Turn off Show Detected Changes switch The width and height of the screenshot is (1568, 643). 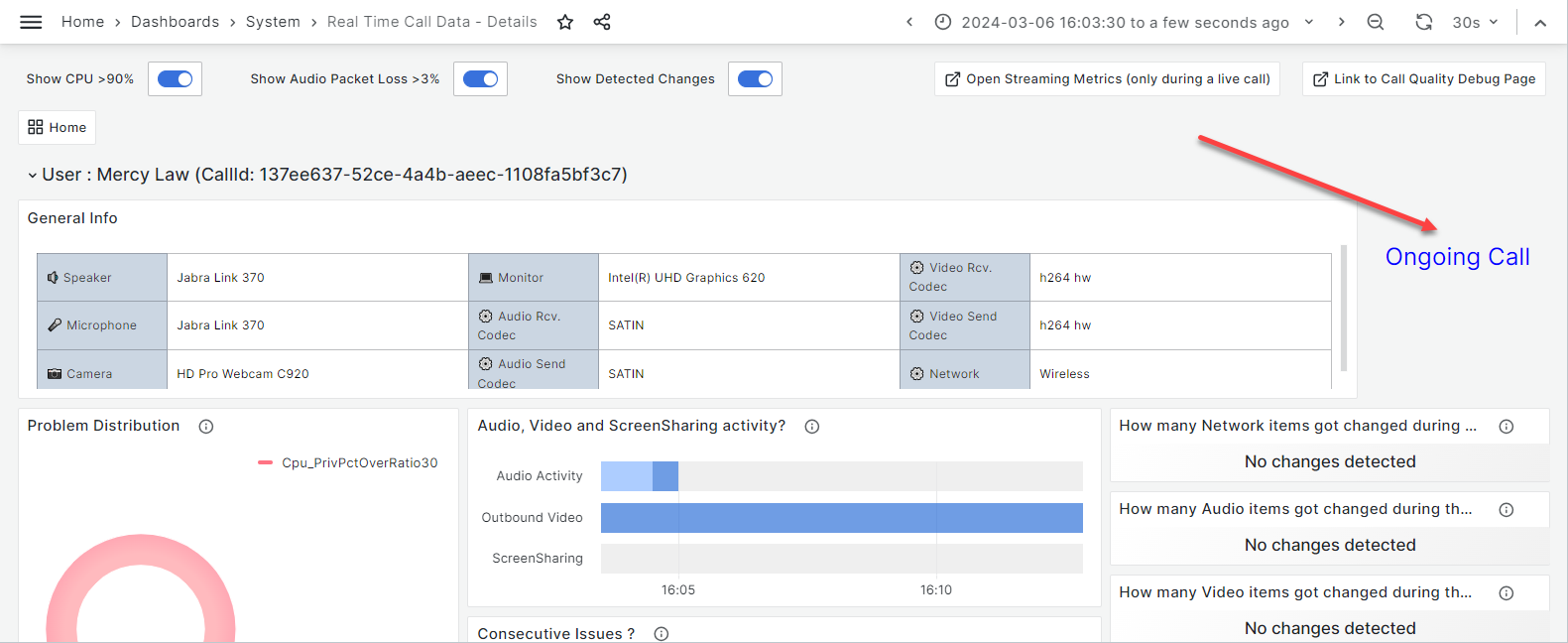(756, 79)
